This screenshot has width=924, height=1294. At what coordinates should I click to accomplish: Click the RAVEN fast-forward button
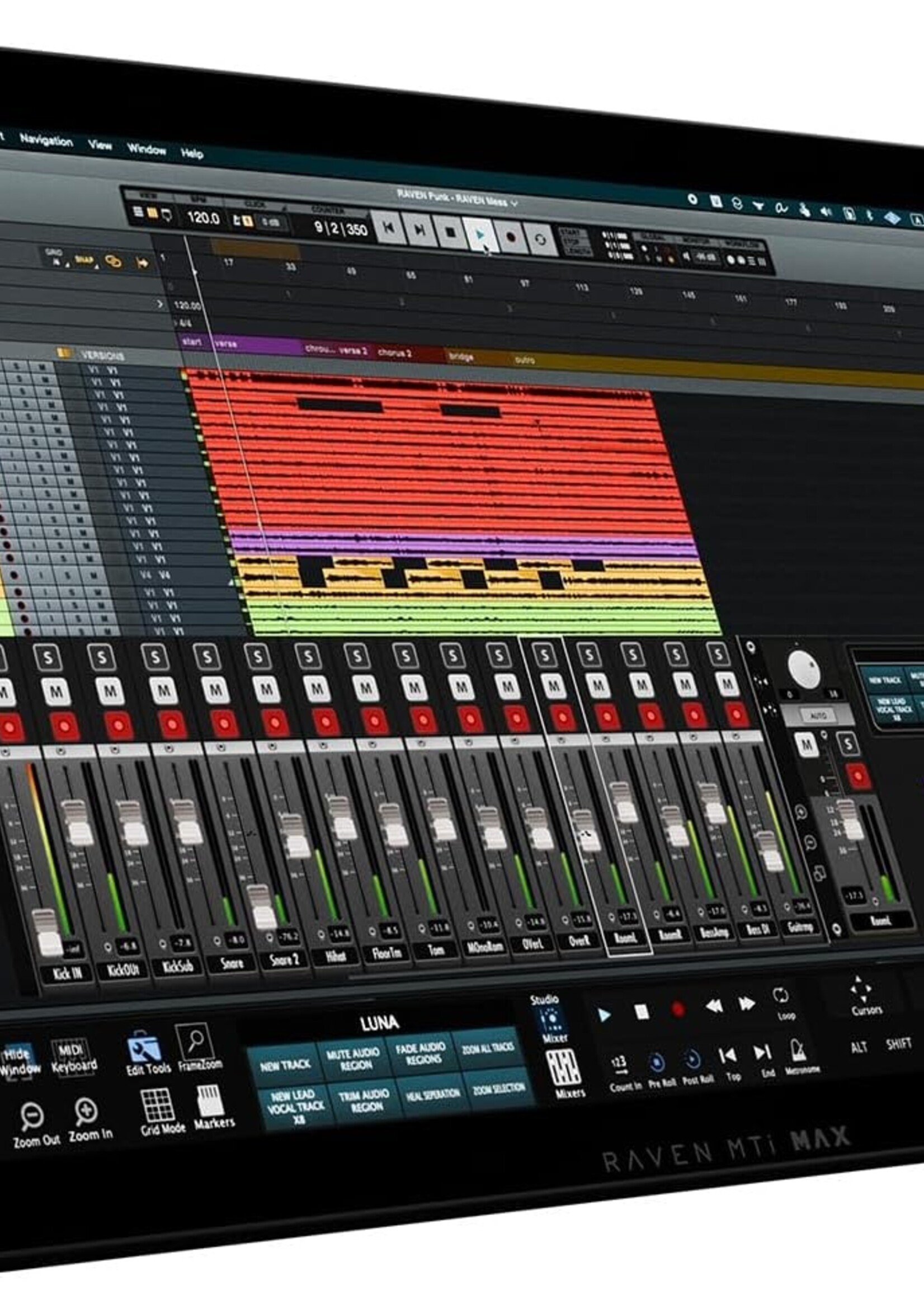(x=747, y=1003)
